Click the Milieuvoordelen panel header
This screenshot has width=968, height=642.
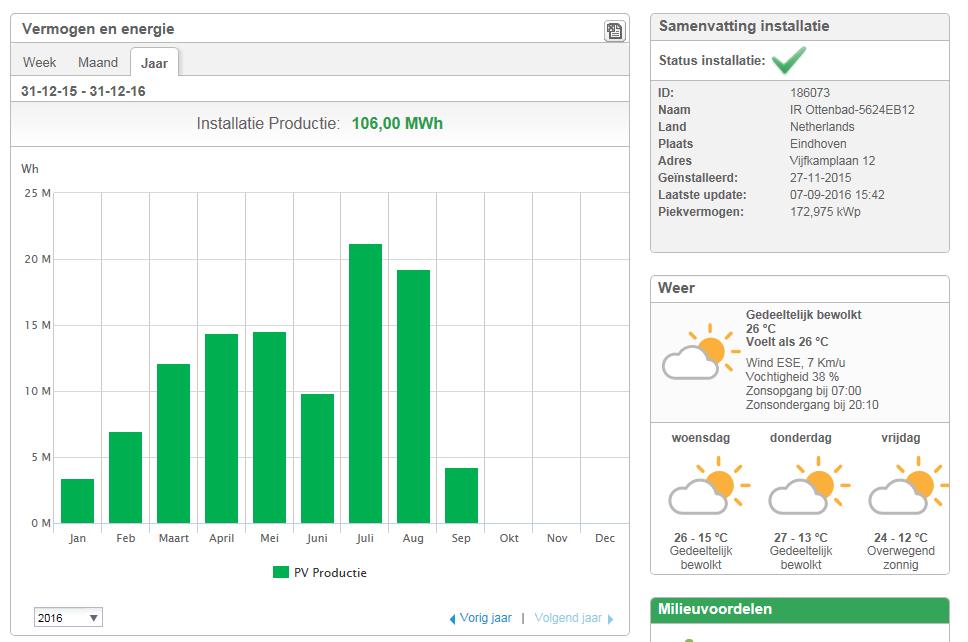coord(799,609)
